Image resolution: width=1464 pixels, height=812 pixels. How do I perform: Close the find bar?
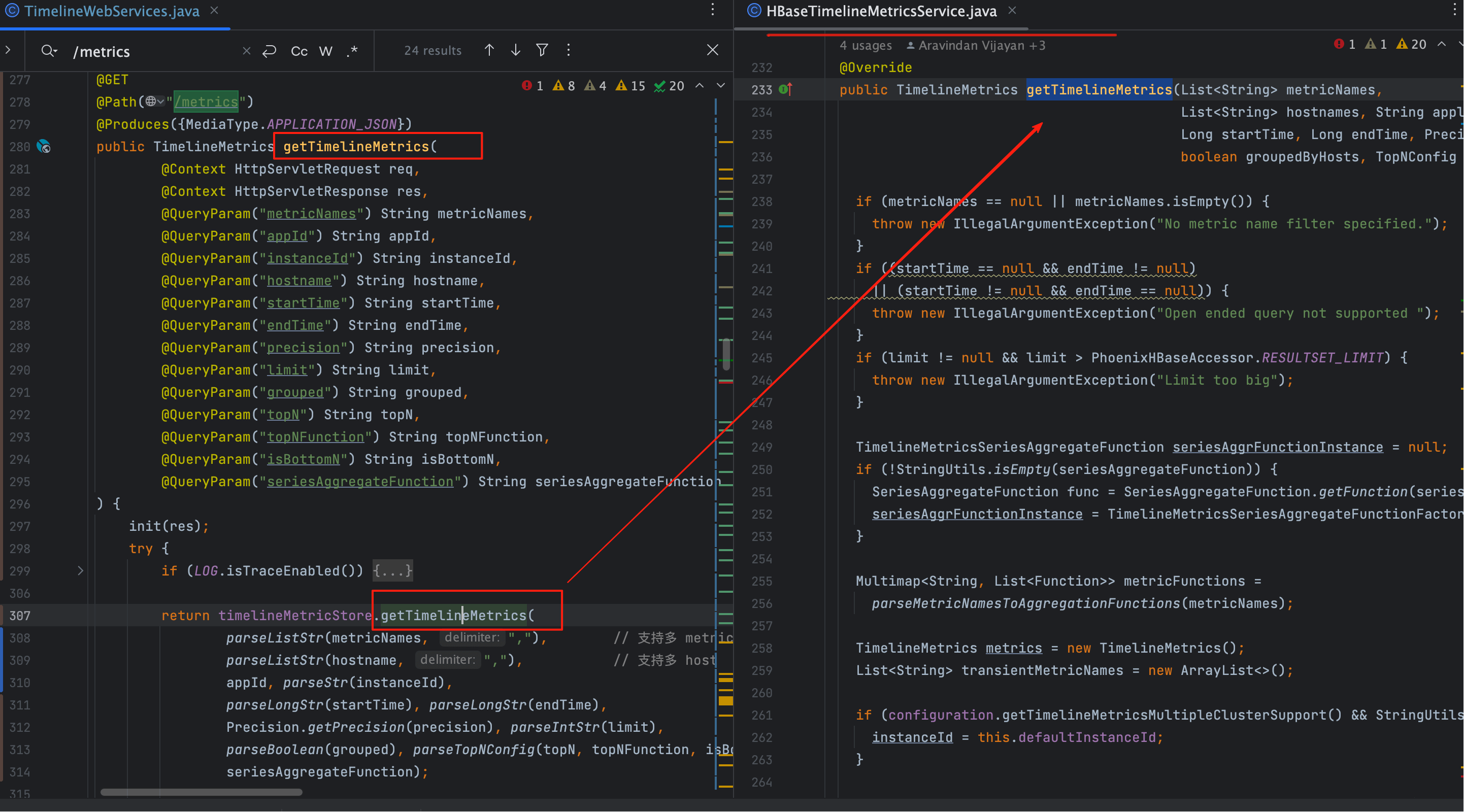pos(713,50)
